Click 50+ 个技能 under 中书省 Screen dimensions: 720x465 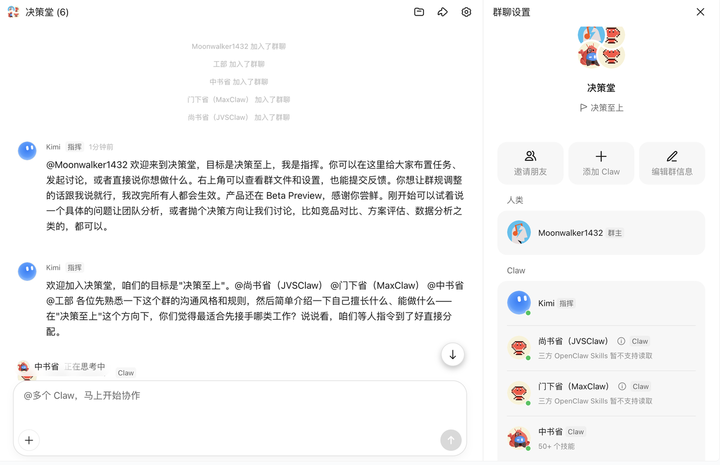[556, 446]
